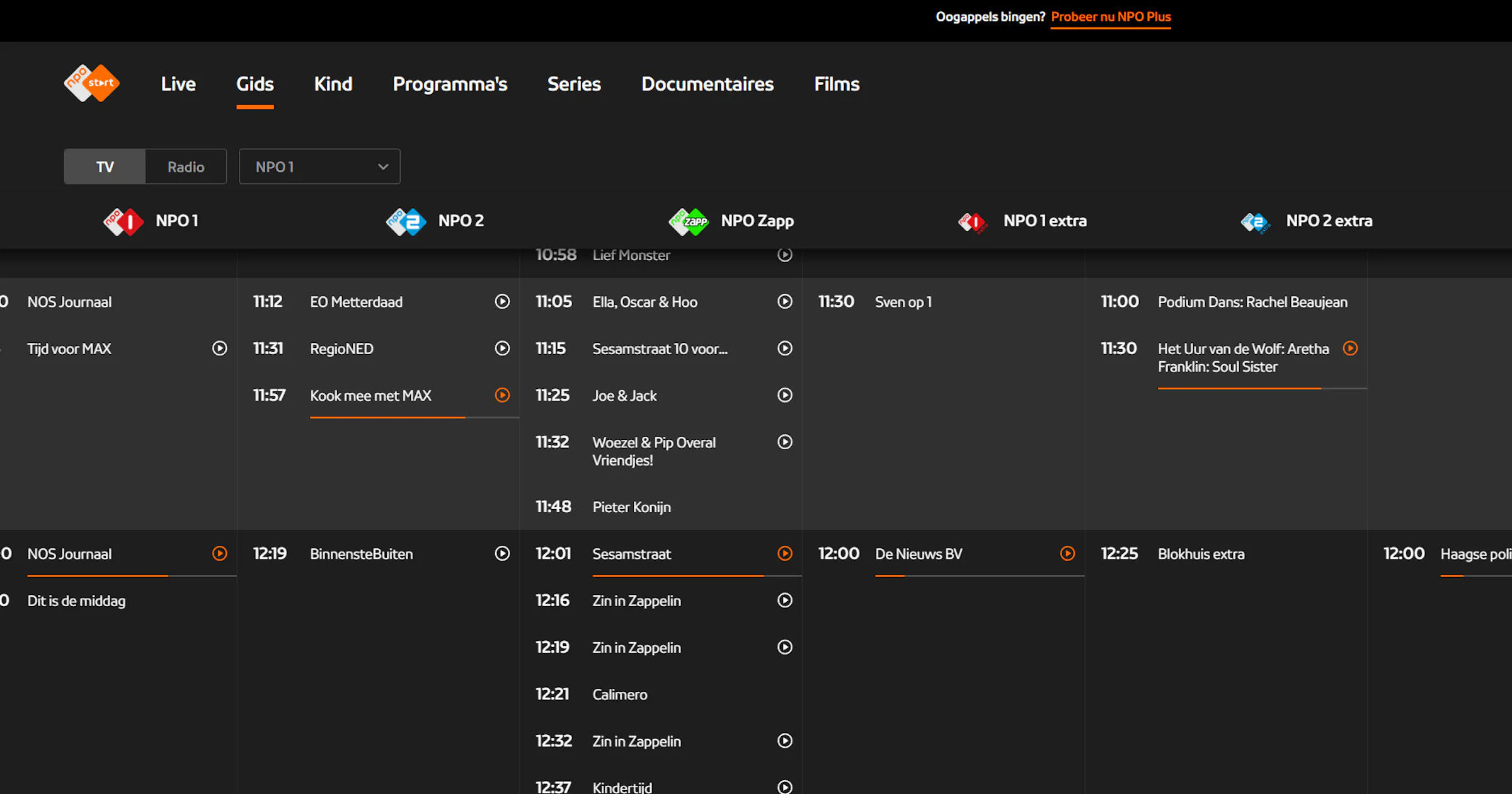Click NOS Journaal noon progress bar
1512x794 pixels.
(132, 575)
